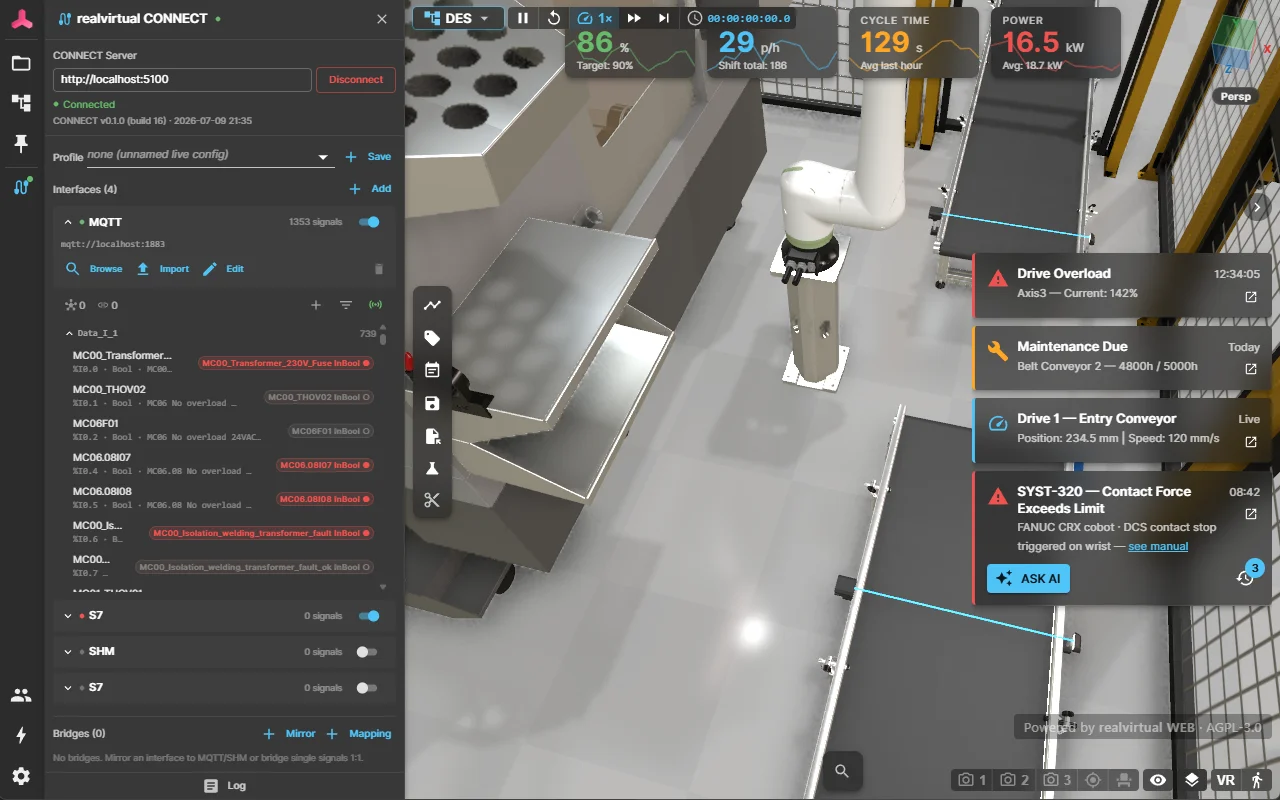Viewport: 1280px width, 800px height.
Task: Add a new interface
Action: coord(370,189)
